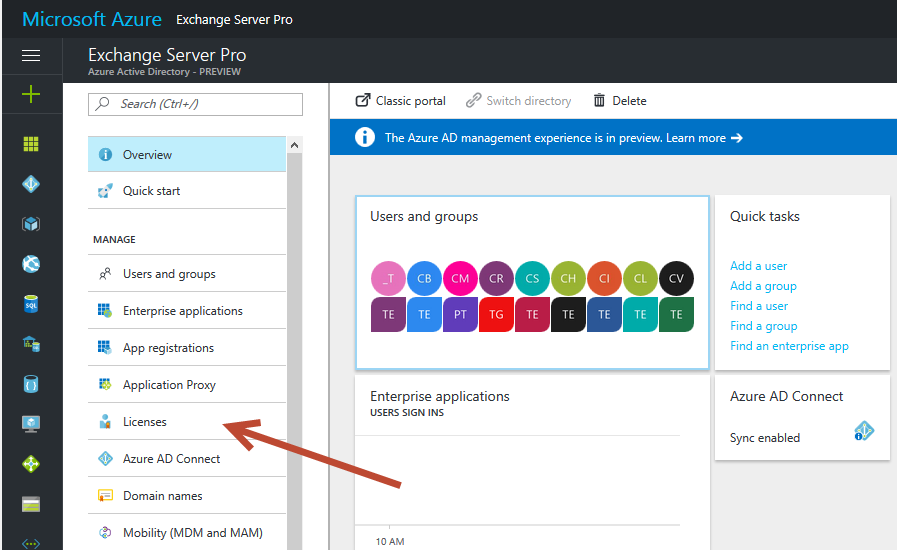
Task: Open the hamburger navigation menu
Action: pos(31,56)
